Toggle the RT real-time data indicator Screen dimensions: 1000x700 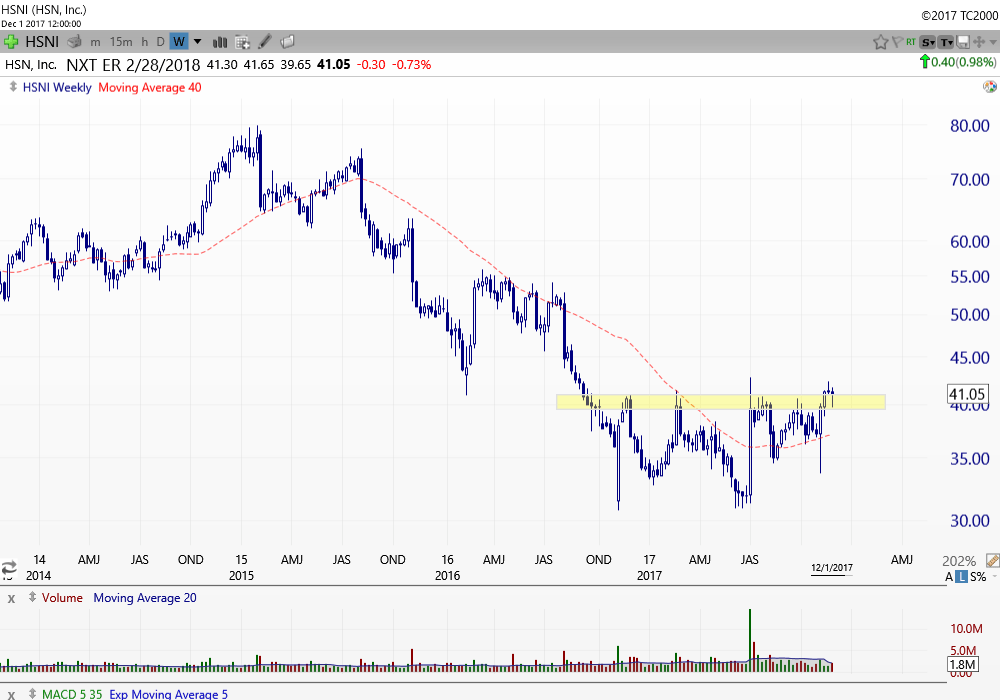point(910,41)
